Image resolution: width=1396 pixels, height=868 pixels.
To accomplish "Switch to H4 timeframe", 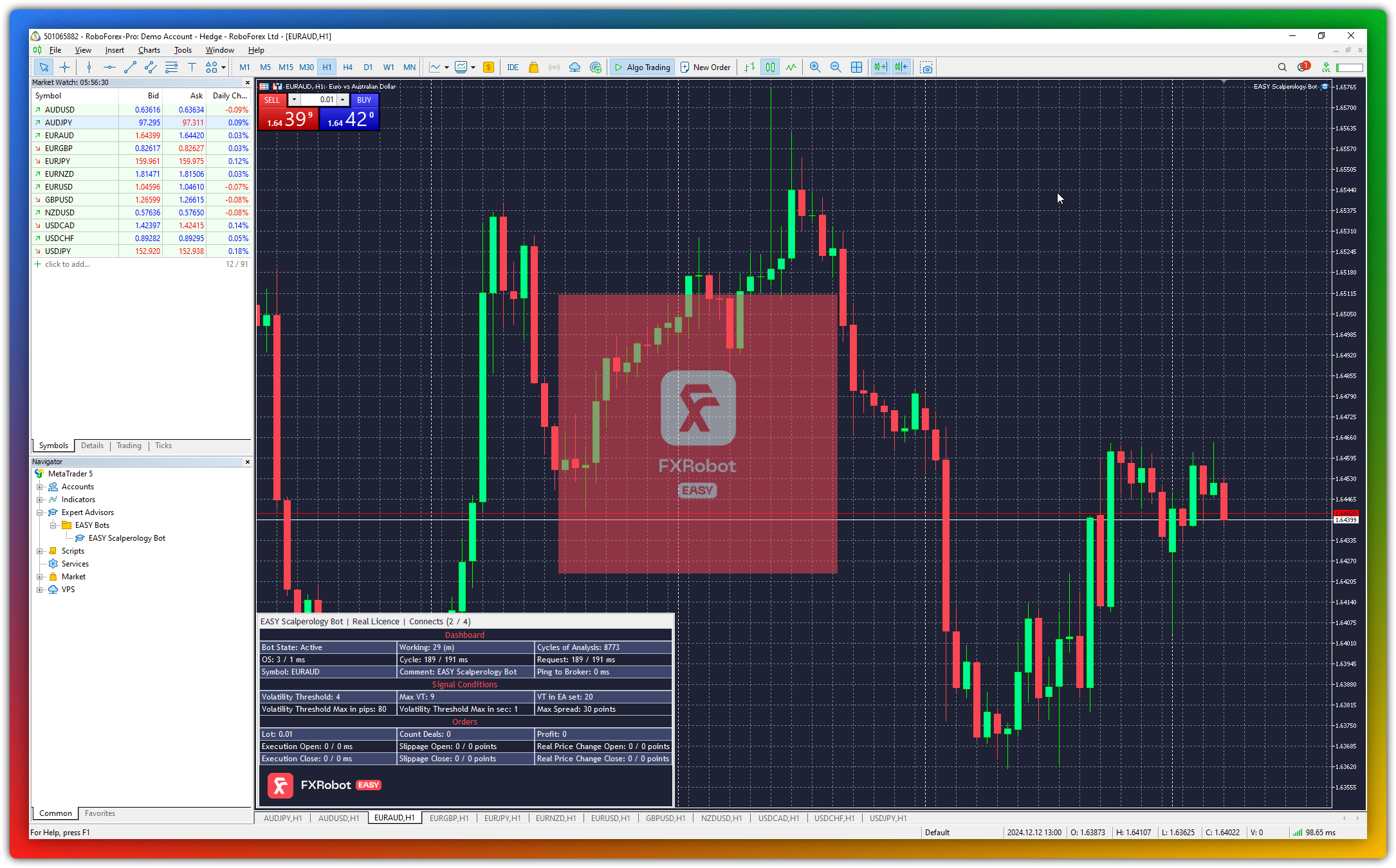I will (x=347, y=67).
